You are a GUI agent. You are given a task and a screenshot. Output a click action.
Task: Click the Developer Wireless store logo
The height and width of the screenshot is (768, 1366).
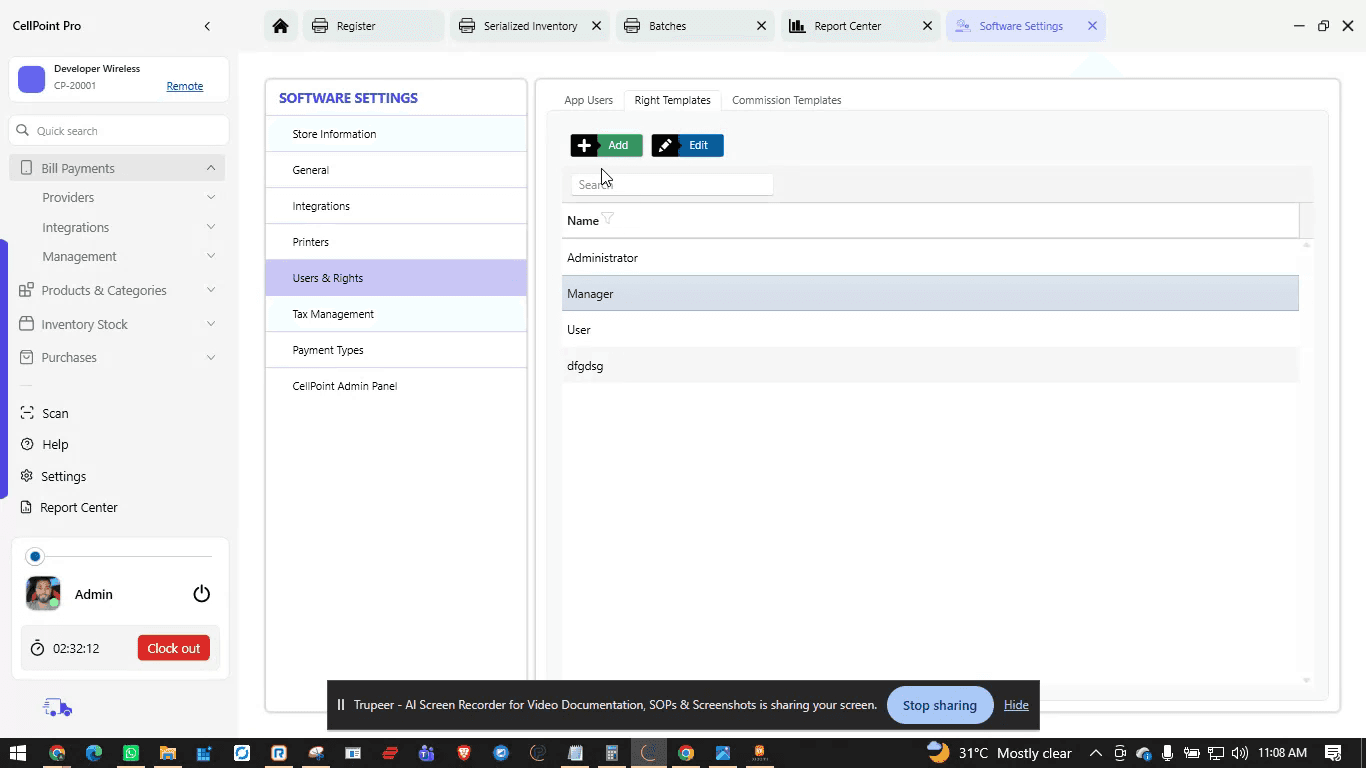point(32,79)
